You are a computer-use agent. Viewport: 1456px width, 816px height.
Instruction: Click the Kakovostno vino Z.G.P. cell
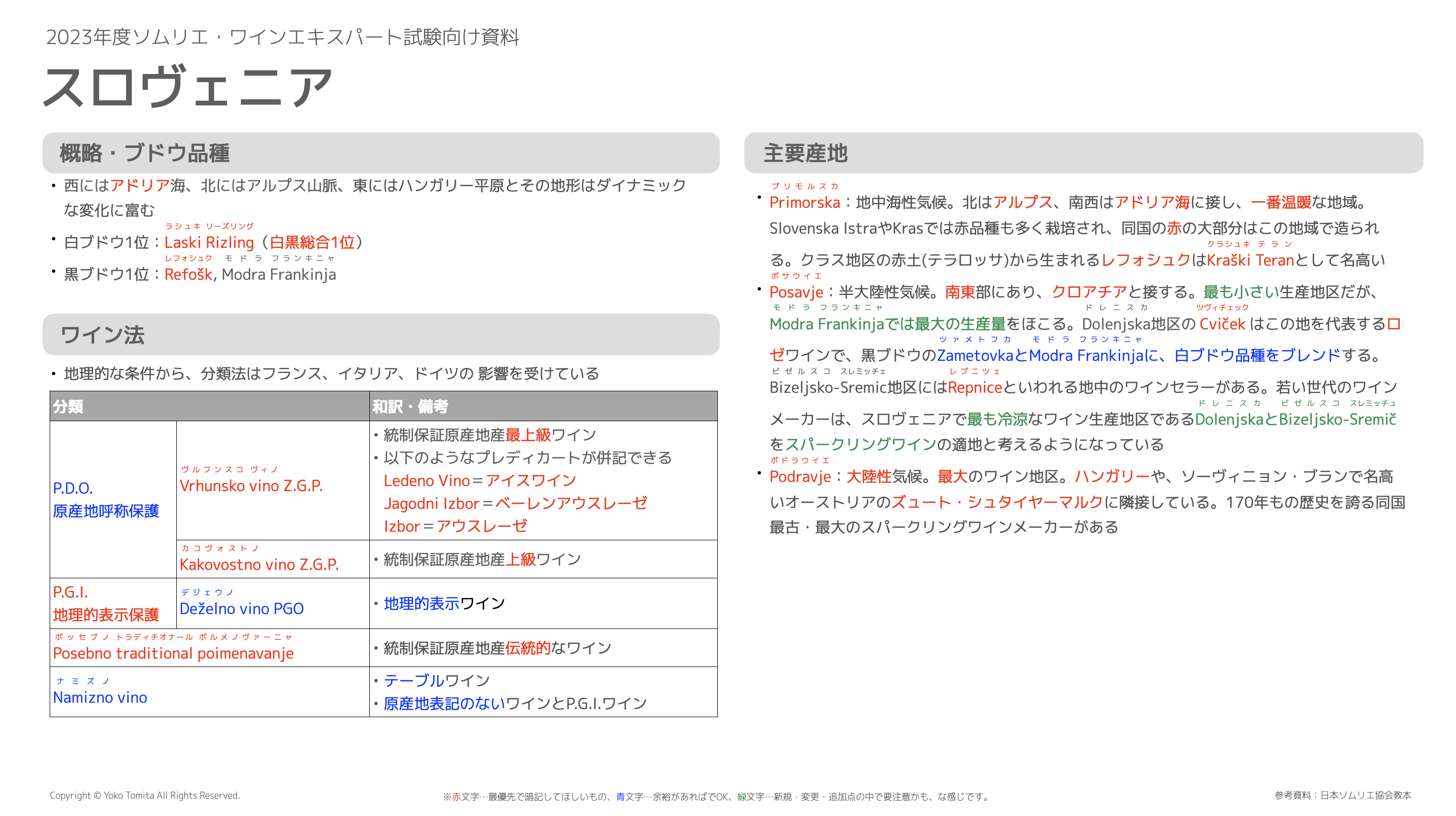pyautogui.click(x=273, y=559)
